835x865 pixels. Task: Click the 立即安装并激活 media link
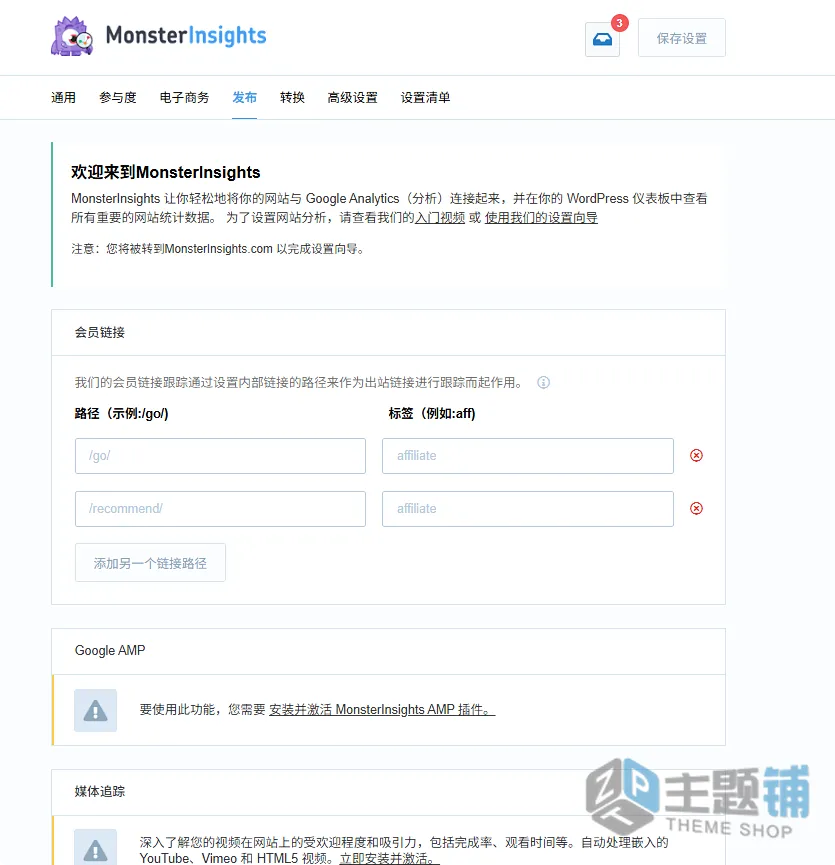click(x=389, y=858)
